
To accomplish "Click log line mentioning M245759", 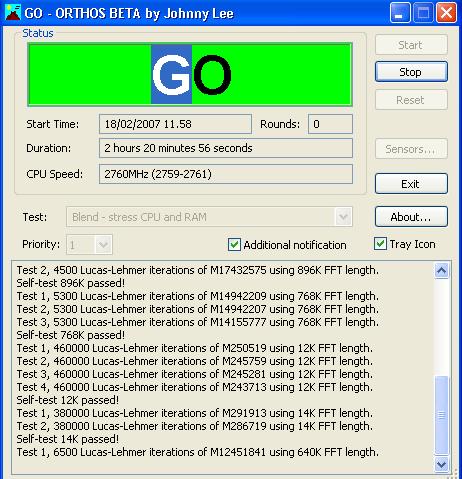I will [x=195, y=361].
